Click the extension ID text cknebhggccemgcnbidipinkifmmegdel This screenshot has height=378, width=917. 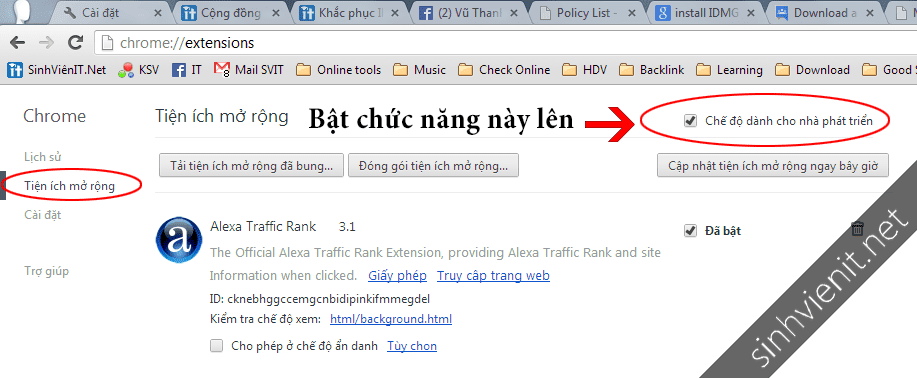(328, 299)
